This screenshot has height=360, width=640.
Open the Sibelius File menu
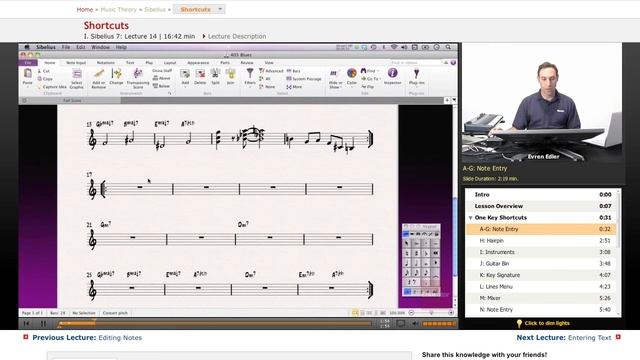(66, 47)
